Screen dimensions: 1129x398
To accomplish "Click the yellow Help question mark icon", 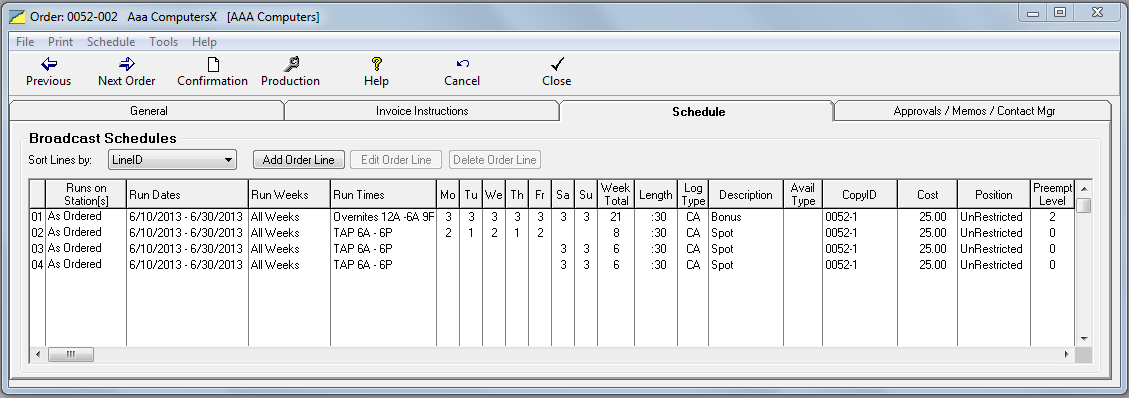I will tap(377, 63).
